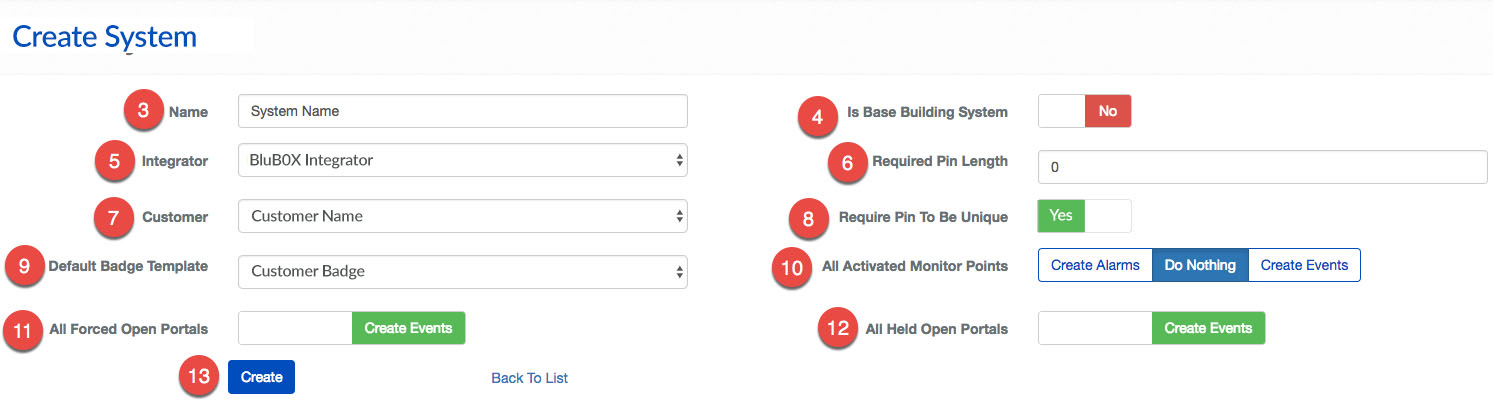Screen dimensions: 1493x414
Task: Toggle the Is Base Building System switch
Action: coord(1084,112)
